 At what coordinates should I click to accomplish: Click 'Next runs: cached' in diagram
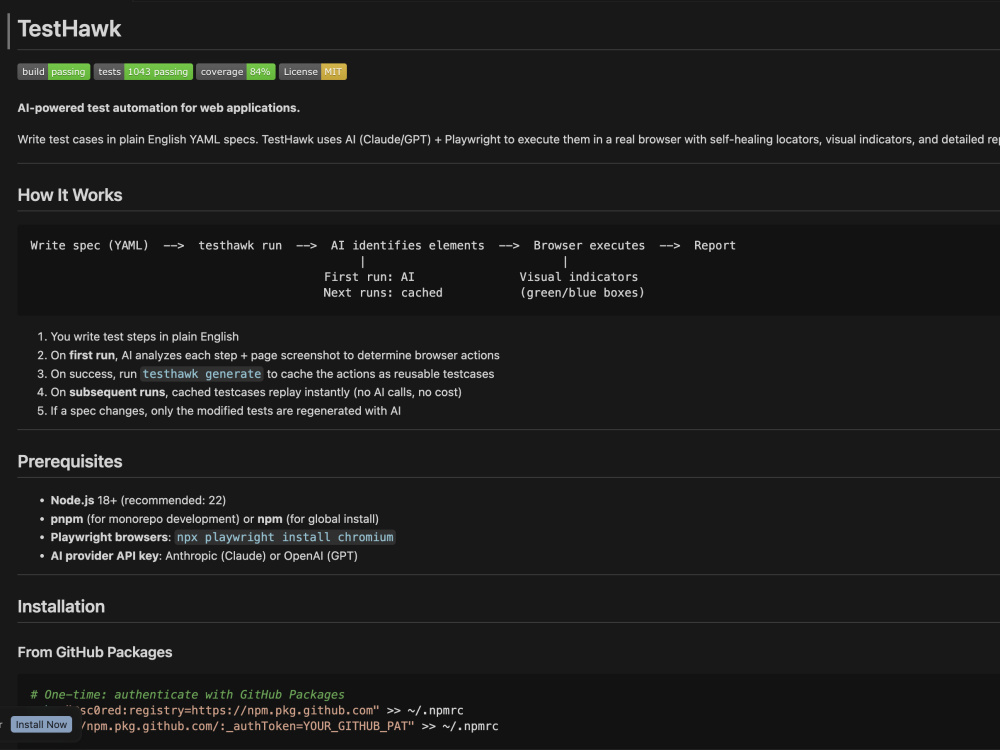383,293
